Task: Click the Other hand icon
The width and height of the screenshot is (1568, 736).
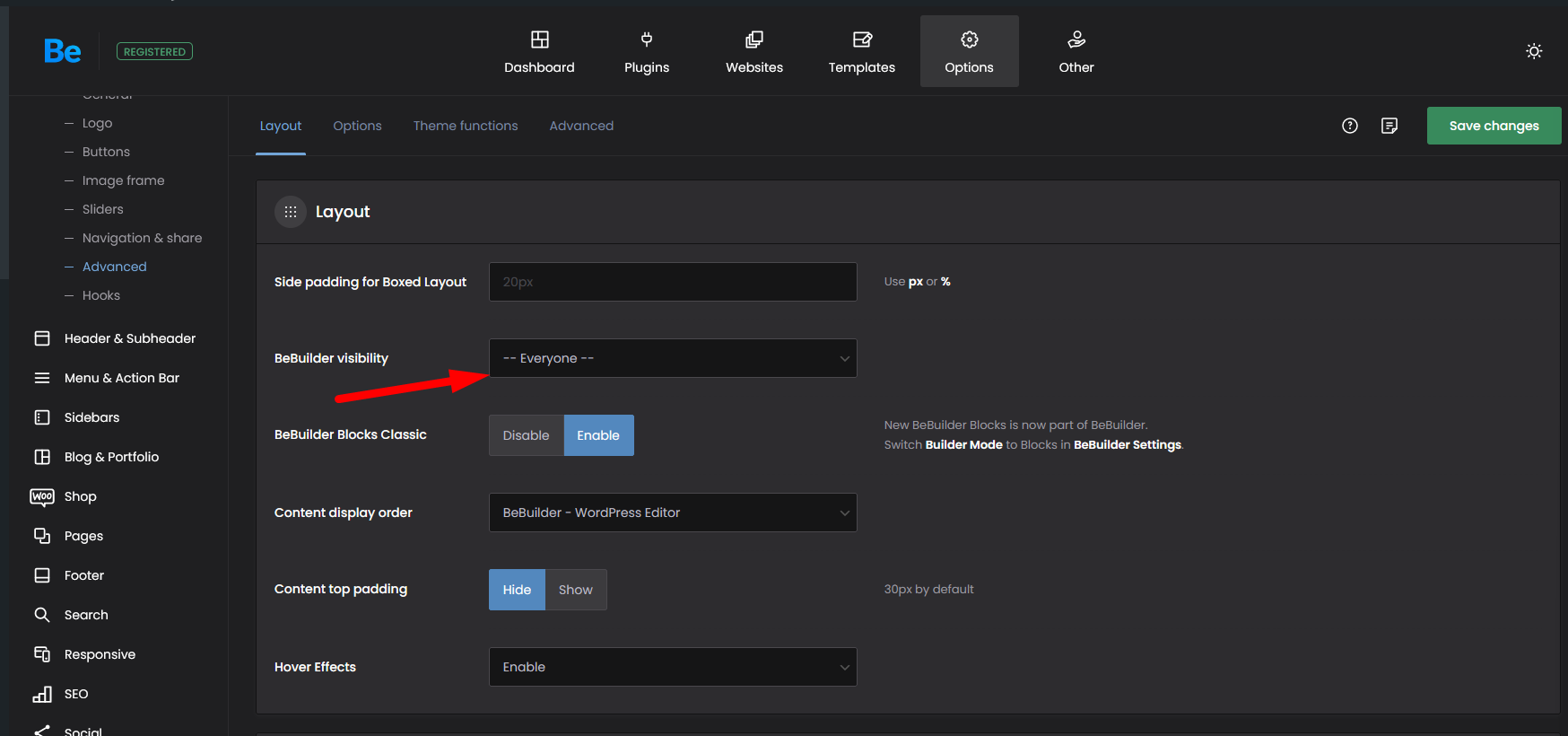Action: (x=1076, y=39)
